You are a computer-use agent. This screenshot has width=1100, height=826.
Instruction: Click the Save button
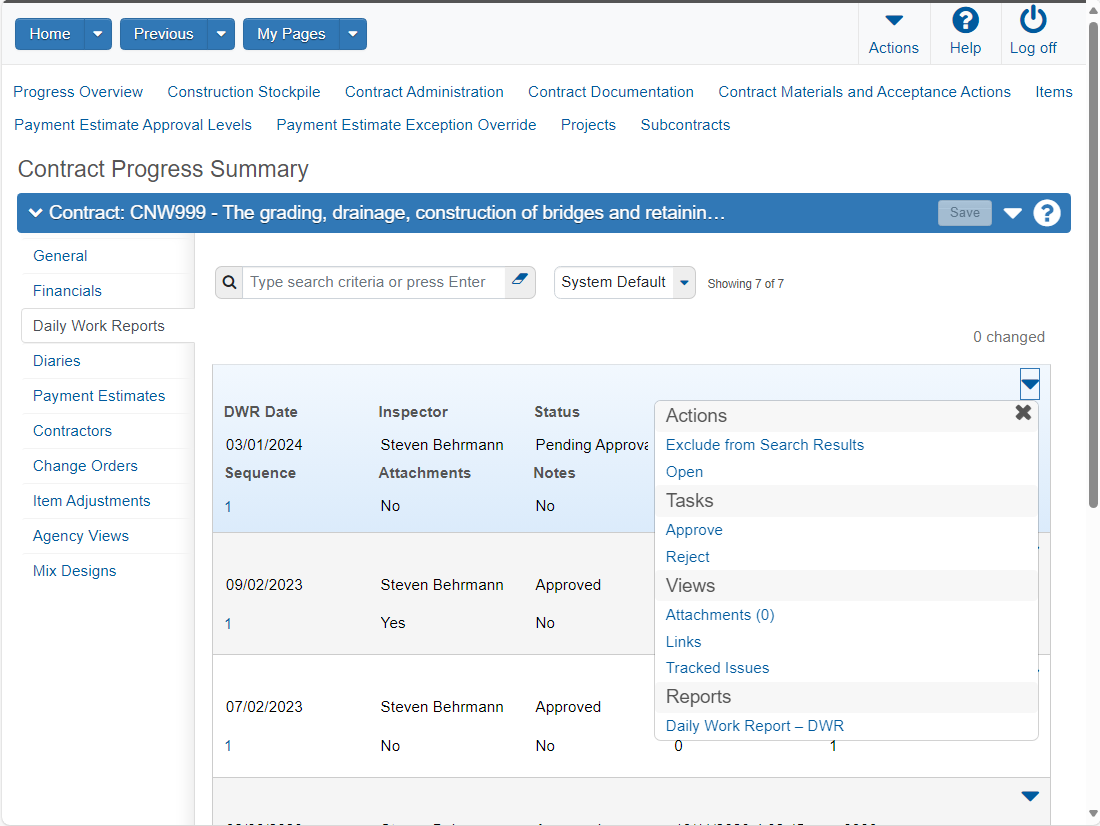pyautogui.click(x=965, y=213)
